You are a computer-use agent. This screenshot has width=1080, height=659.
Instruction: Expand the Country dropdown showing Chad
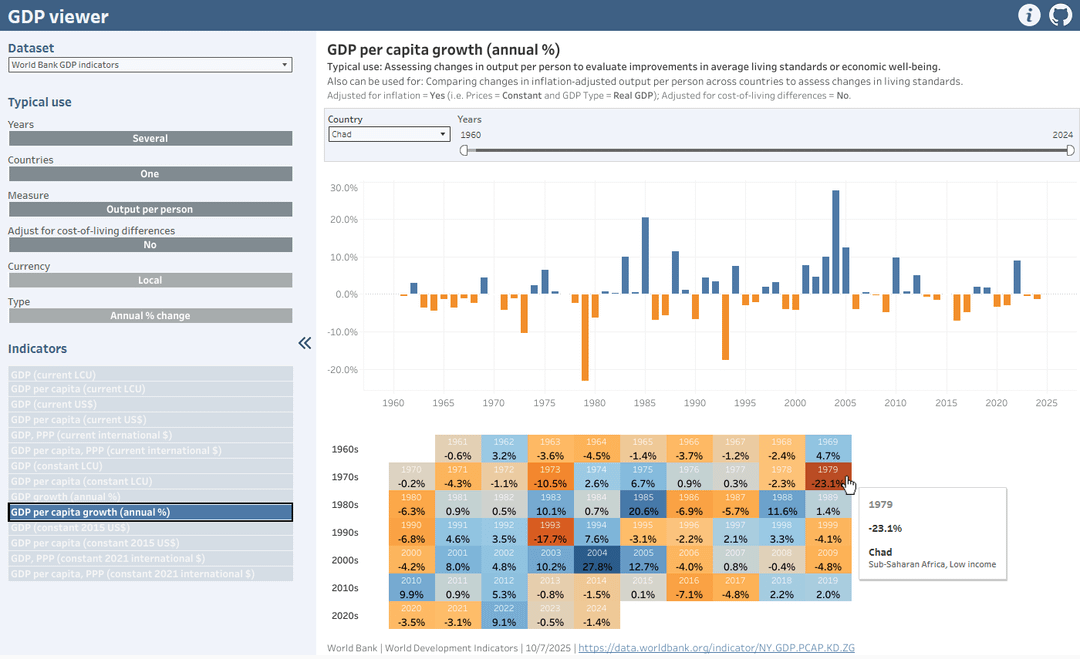(x=389, y=134)
